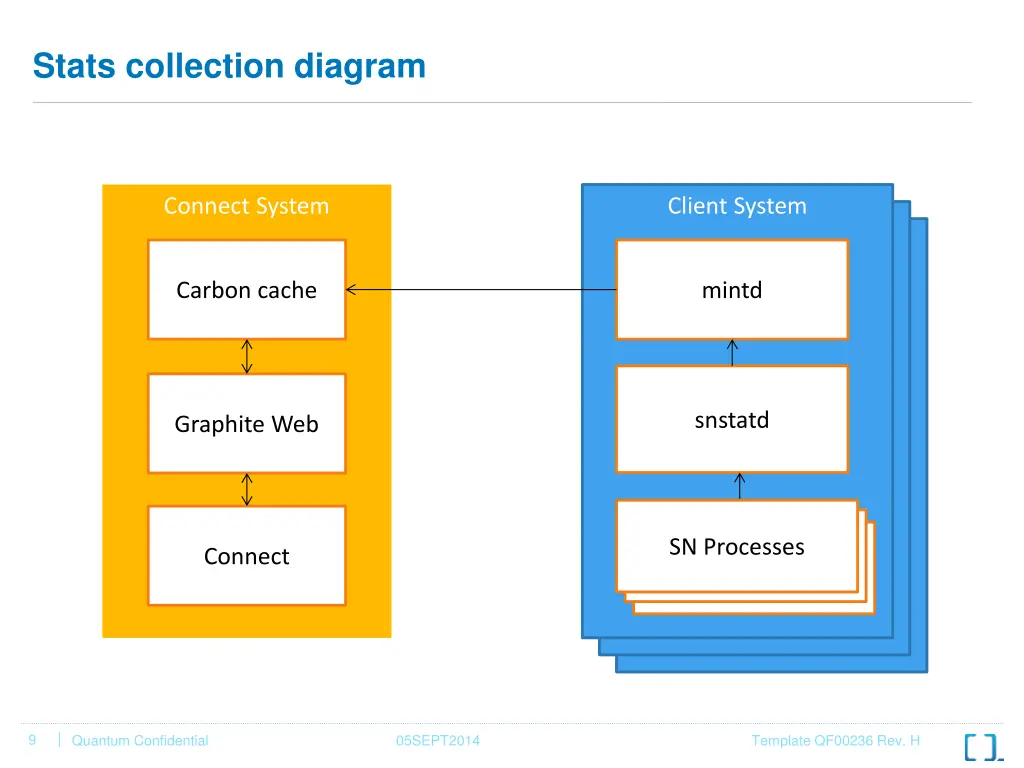Click the slide number 9 in footer
1024x768 pixels.
[32, 740]
